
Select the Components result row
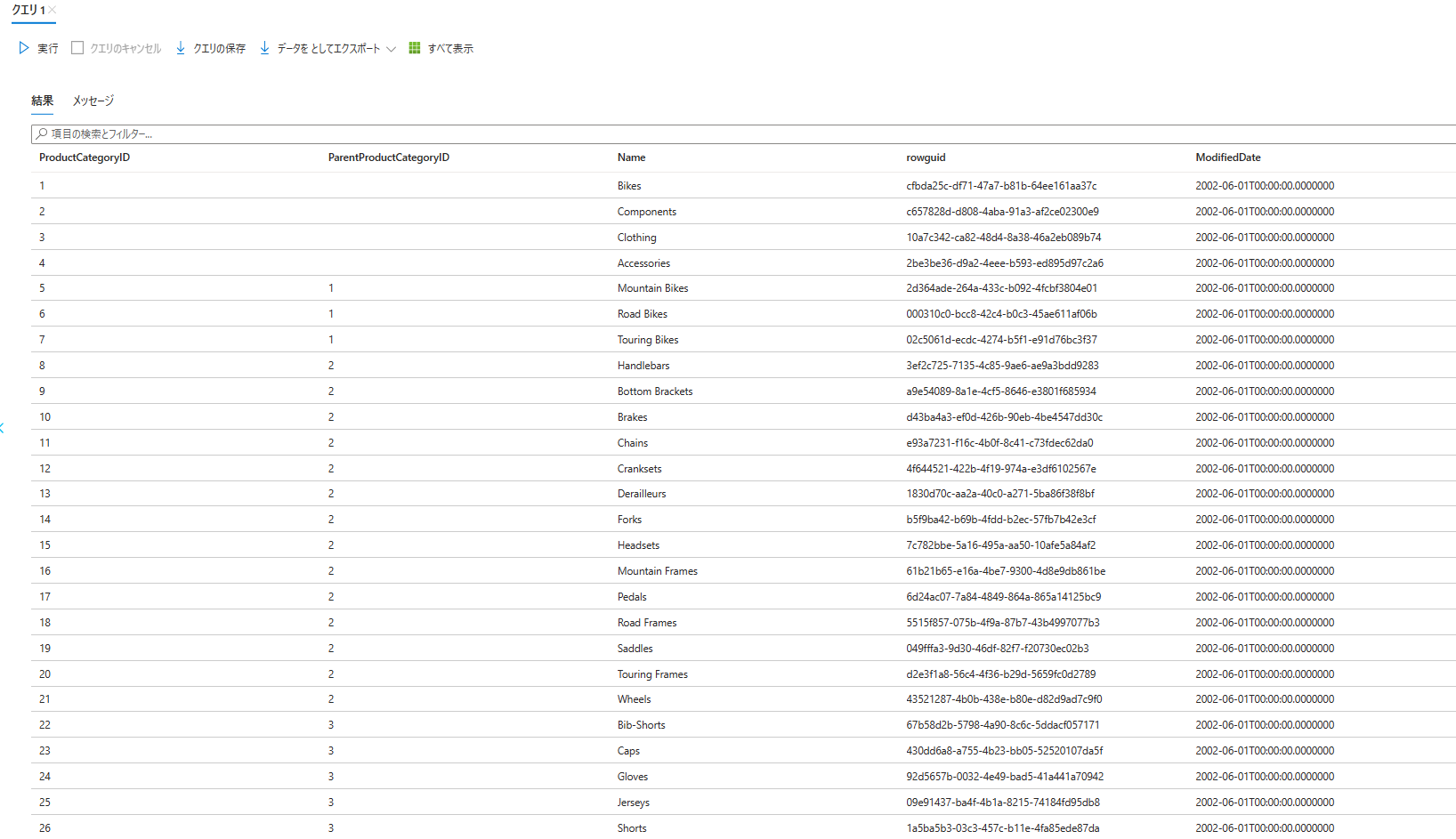tap(647, 211)
